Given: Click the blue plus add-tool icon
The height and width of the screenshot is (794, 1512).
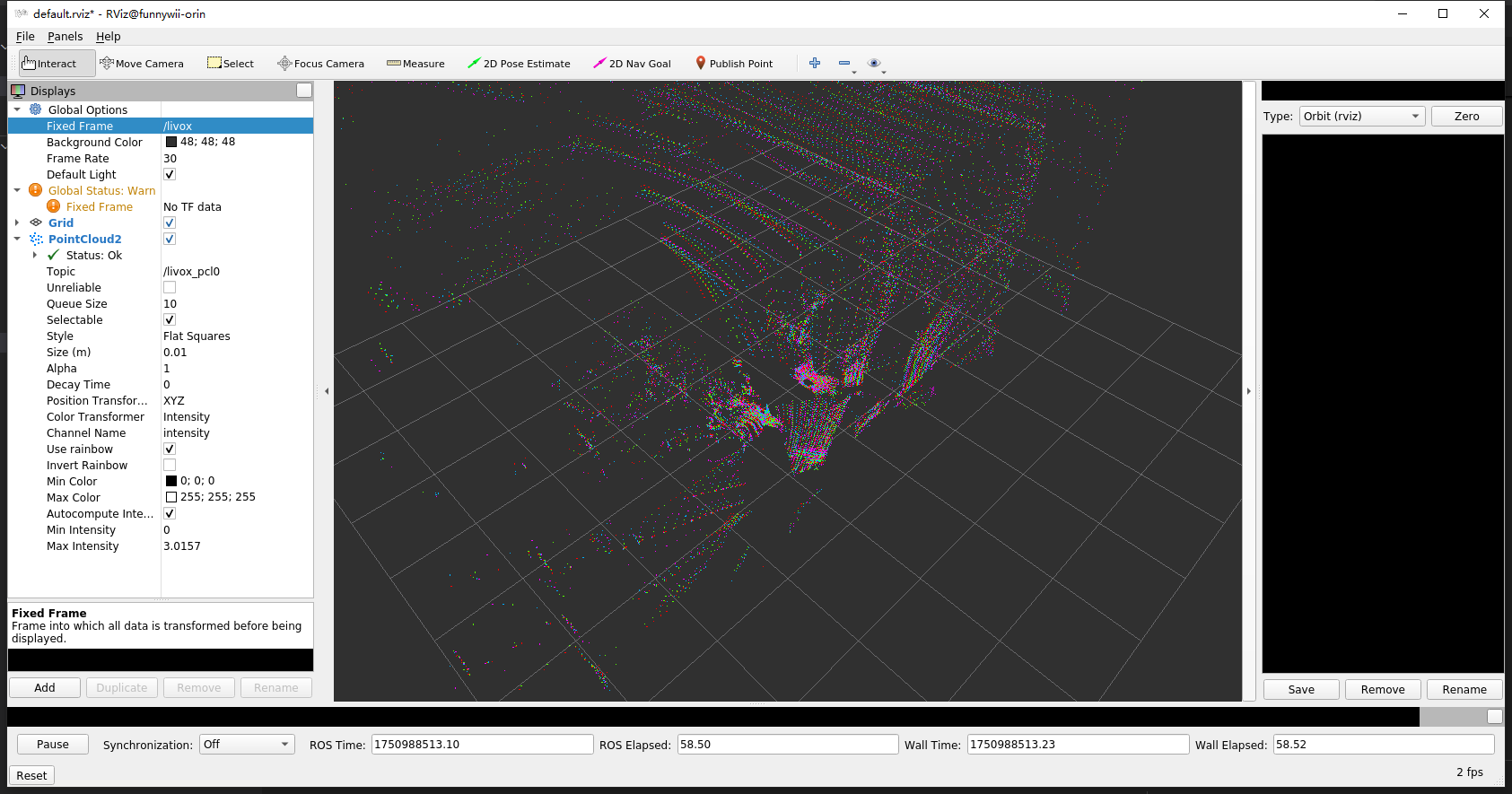Looking at the screenshot, I should tap(815, 63).
